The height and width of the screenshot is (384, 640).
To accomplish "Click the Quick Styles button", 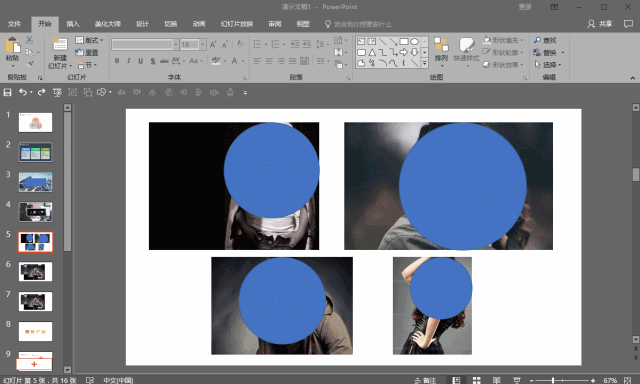I will click(x=466, y=50).
